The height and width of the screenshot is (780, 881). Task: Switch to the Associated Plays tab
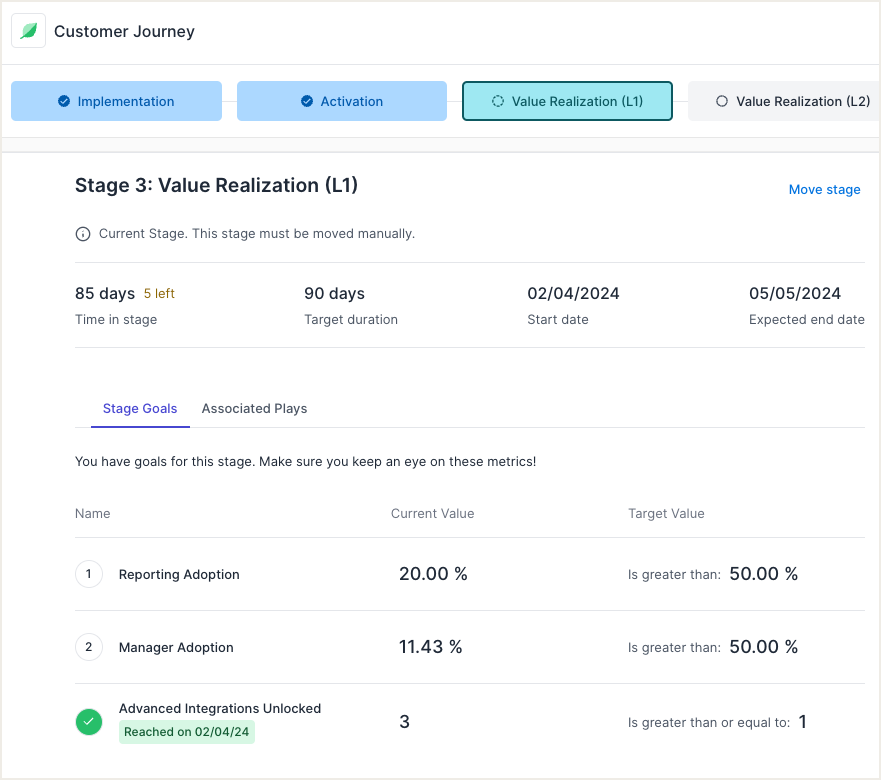click(254, 408)
